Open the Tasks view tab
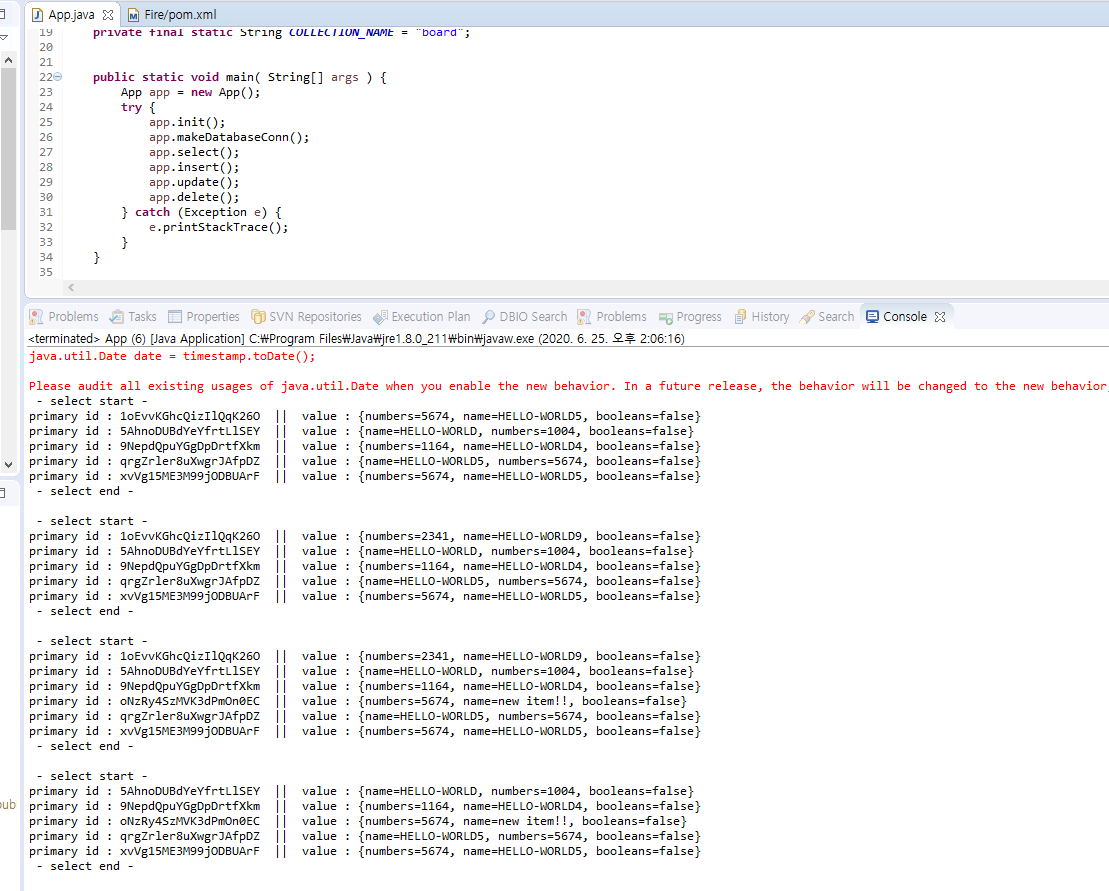This screenshot has height=891, width=1109. [133, 317]
